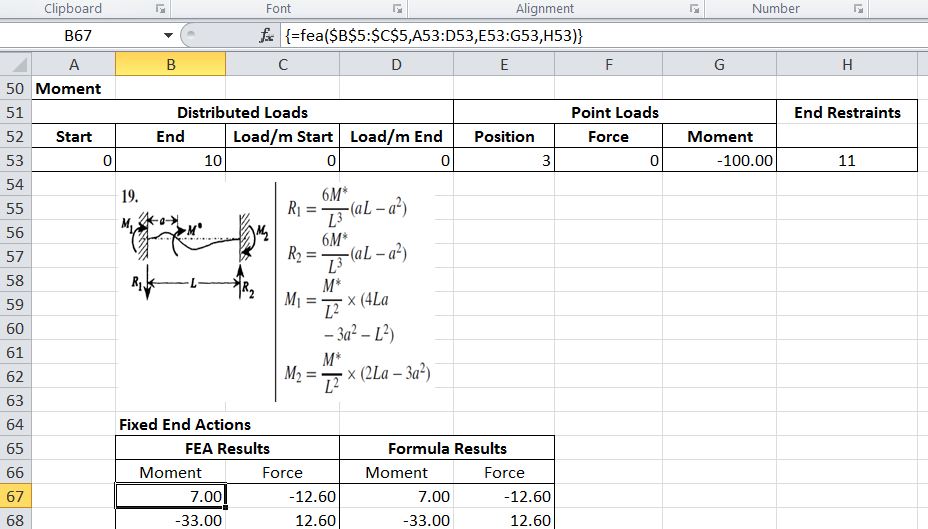
Task: Select row 67 header
Action: 16,496
